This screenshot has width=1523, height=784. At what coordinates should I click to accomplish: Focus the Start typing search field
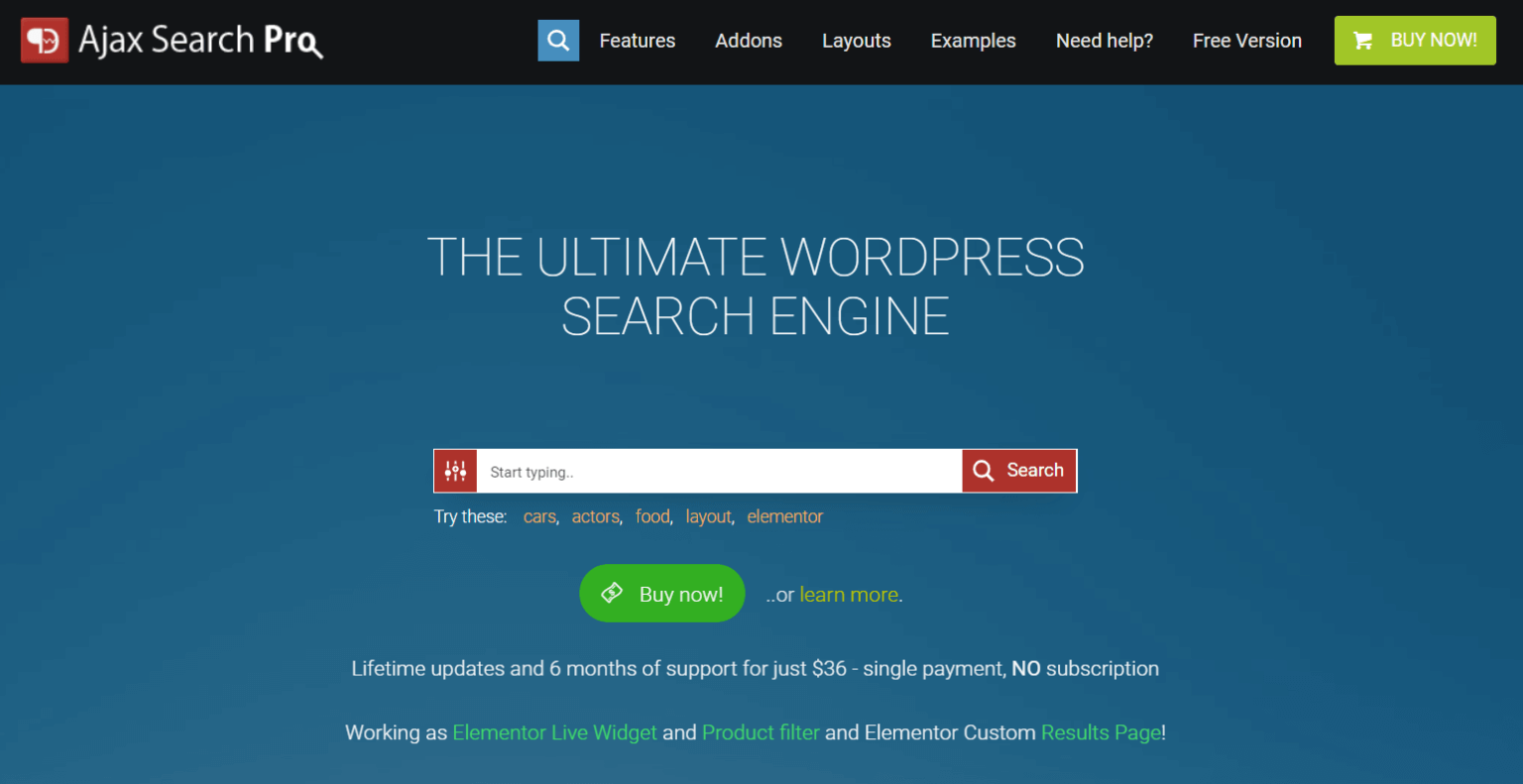(720, 471)
